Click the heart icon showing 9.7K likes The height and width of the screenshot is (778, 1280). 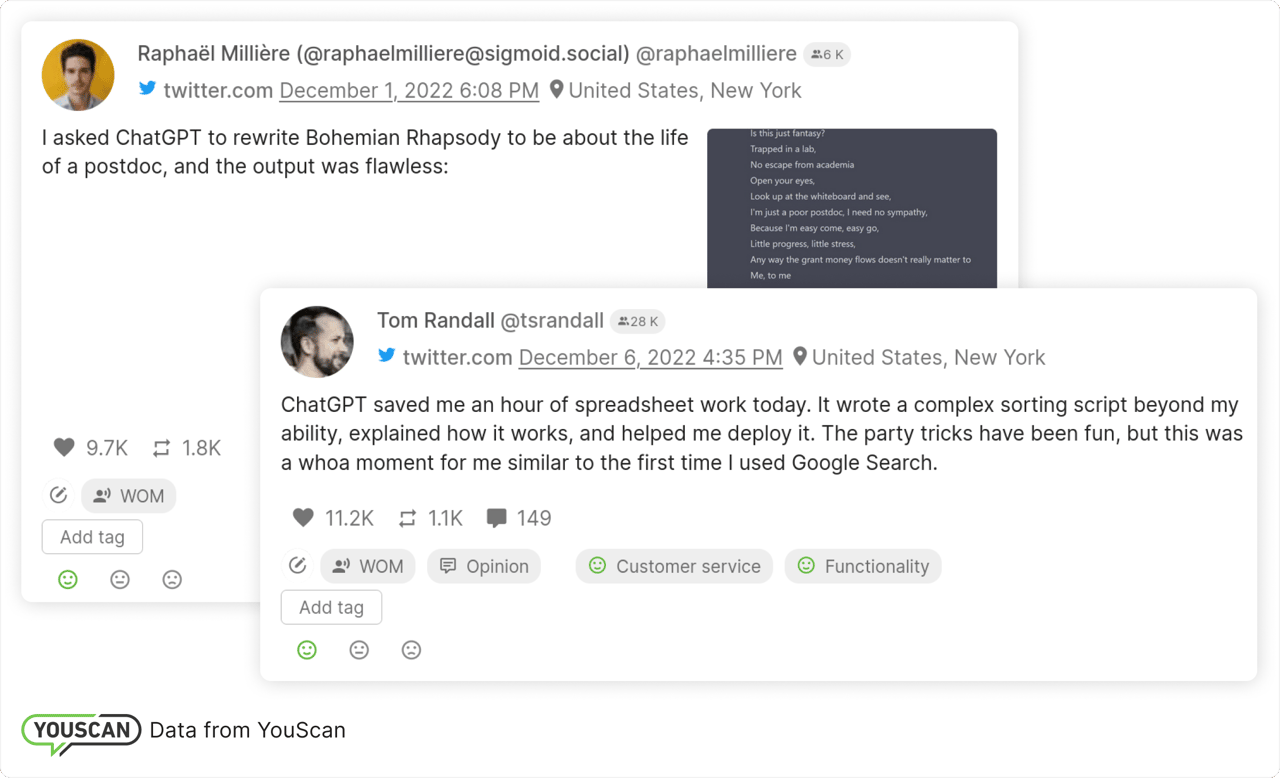coord(64,448)
